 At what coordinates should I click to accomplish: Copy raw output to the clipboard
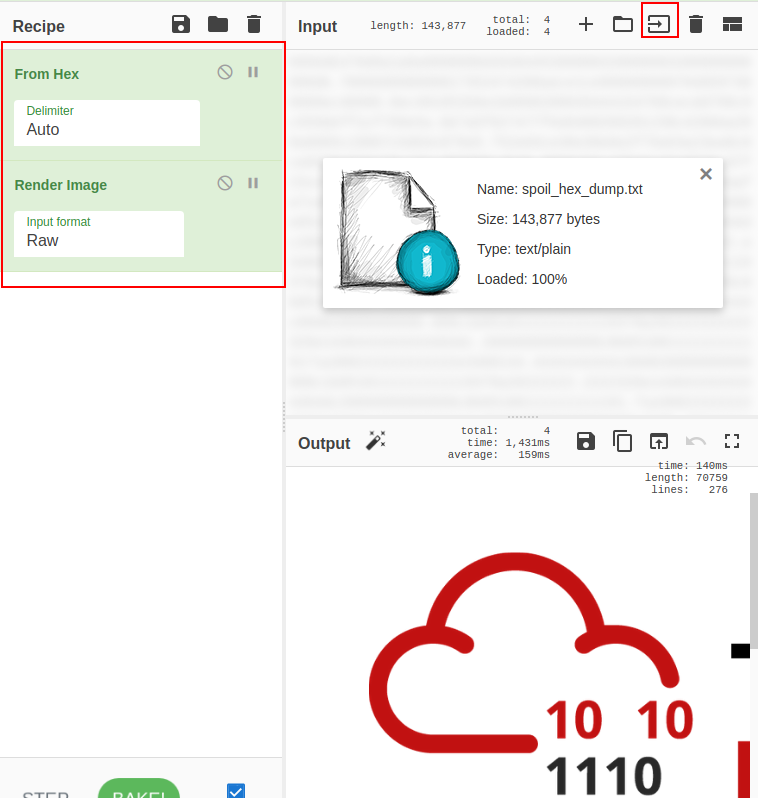(x=622, y=441)
